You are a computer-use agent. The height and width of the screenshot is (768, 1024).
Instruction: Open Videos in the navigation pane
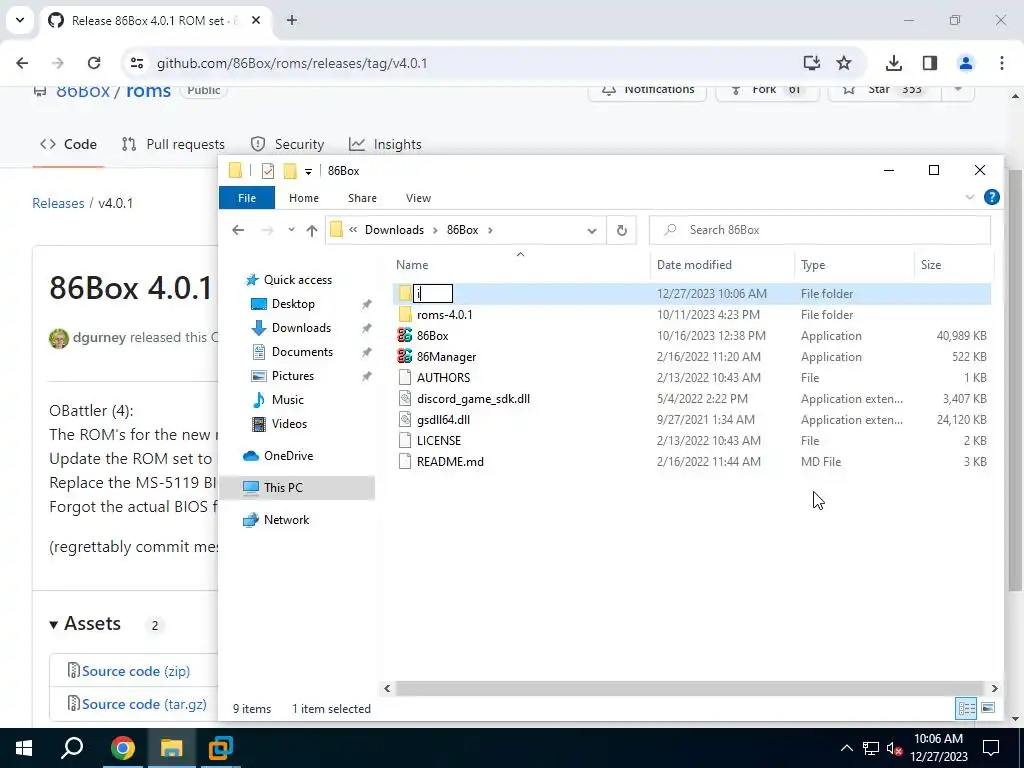pos(289,424)
